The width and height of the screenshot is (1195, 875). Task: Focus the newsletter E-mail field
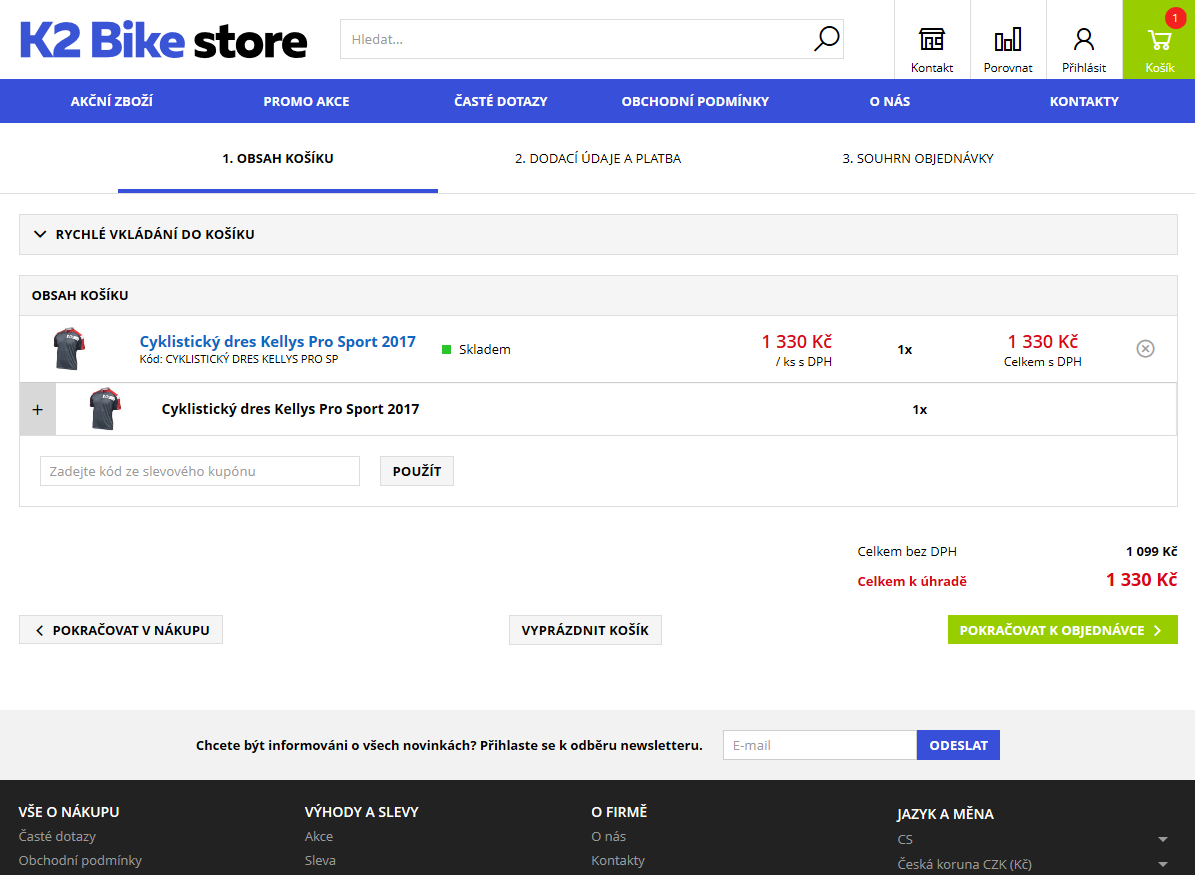(820, 745)
